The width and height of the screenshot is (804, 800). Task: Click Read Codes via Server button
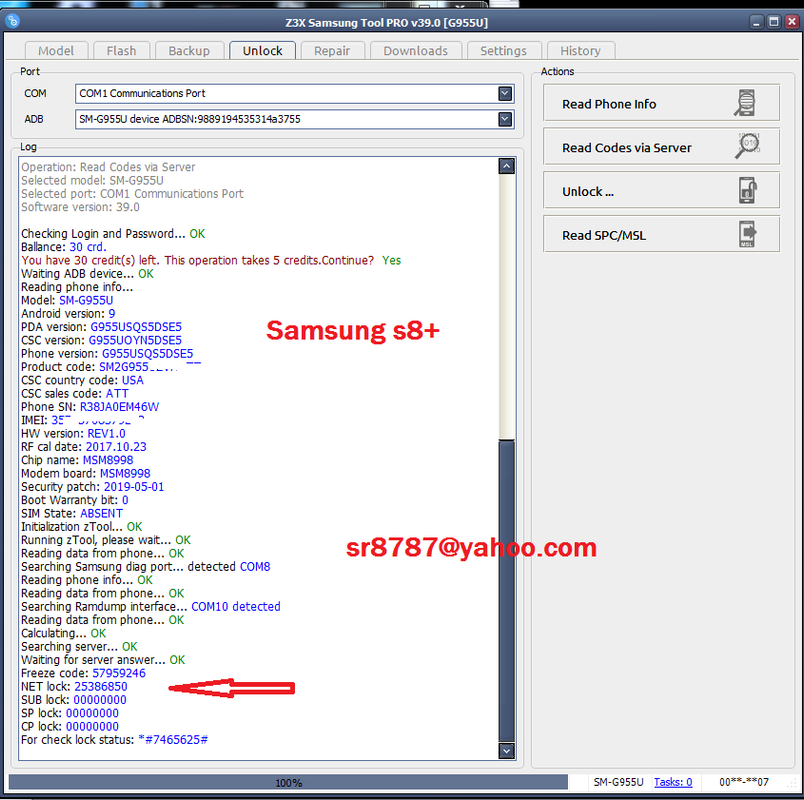point(661,148)
